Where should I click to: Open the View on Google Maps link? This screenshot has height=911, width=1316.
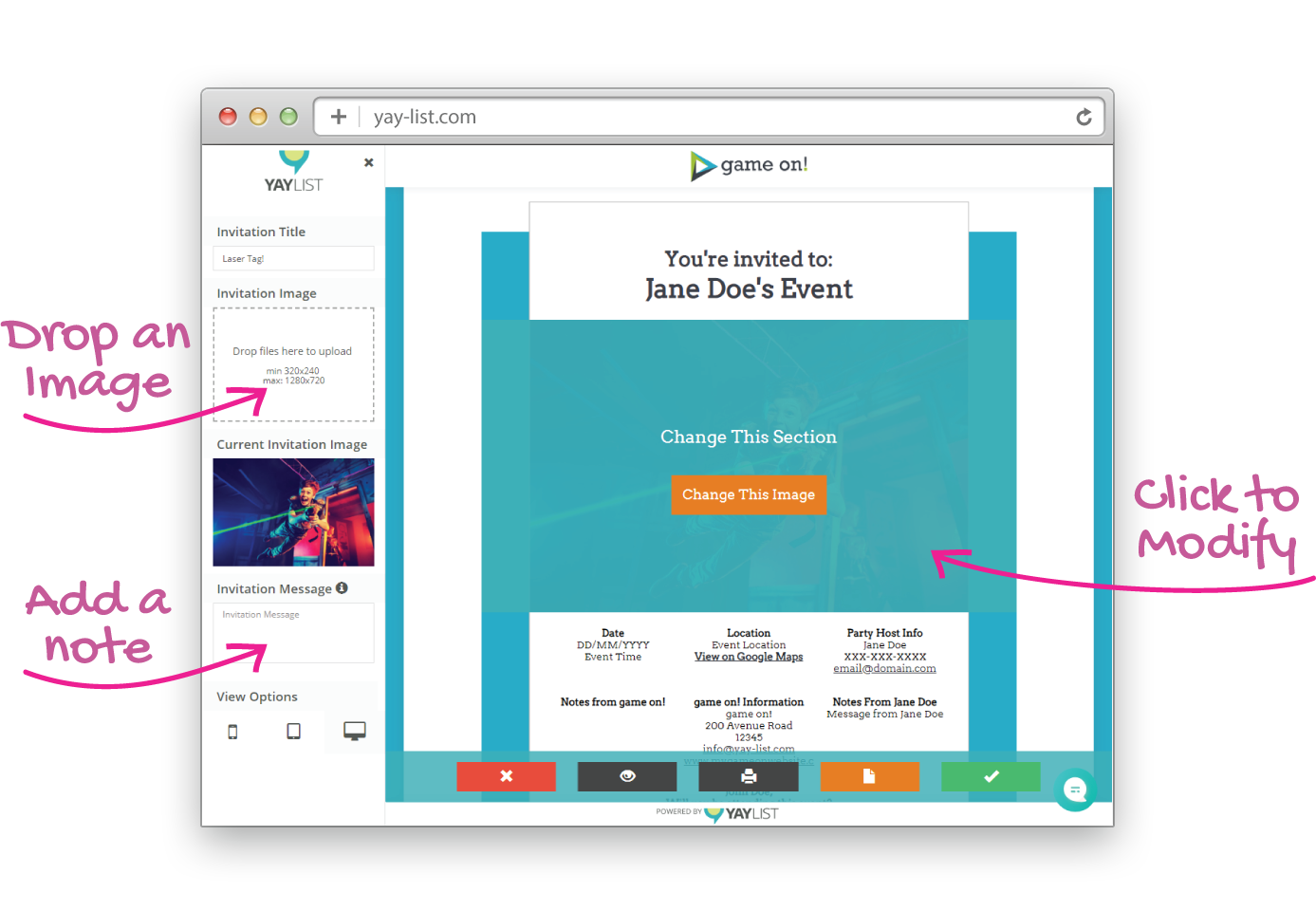(x=749, y=657)
